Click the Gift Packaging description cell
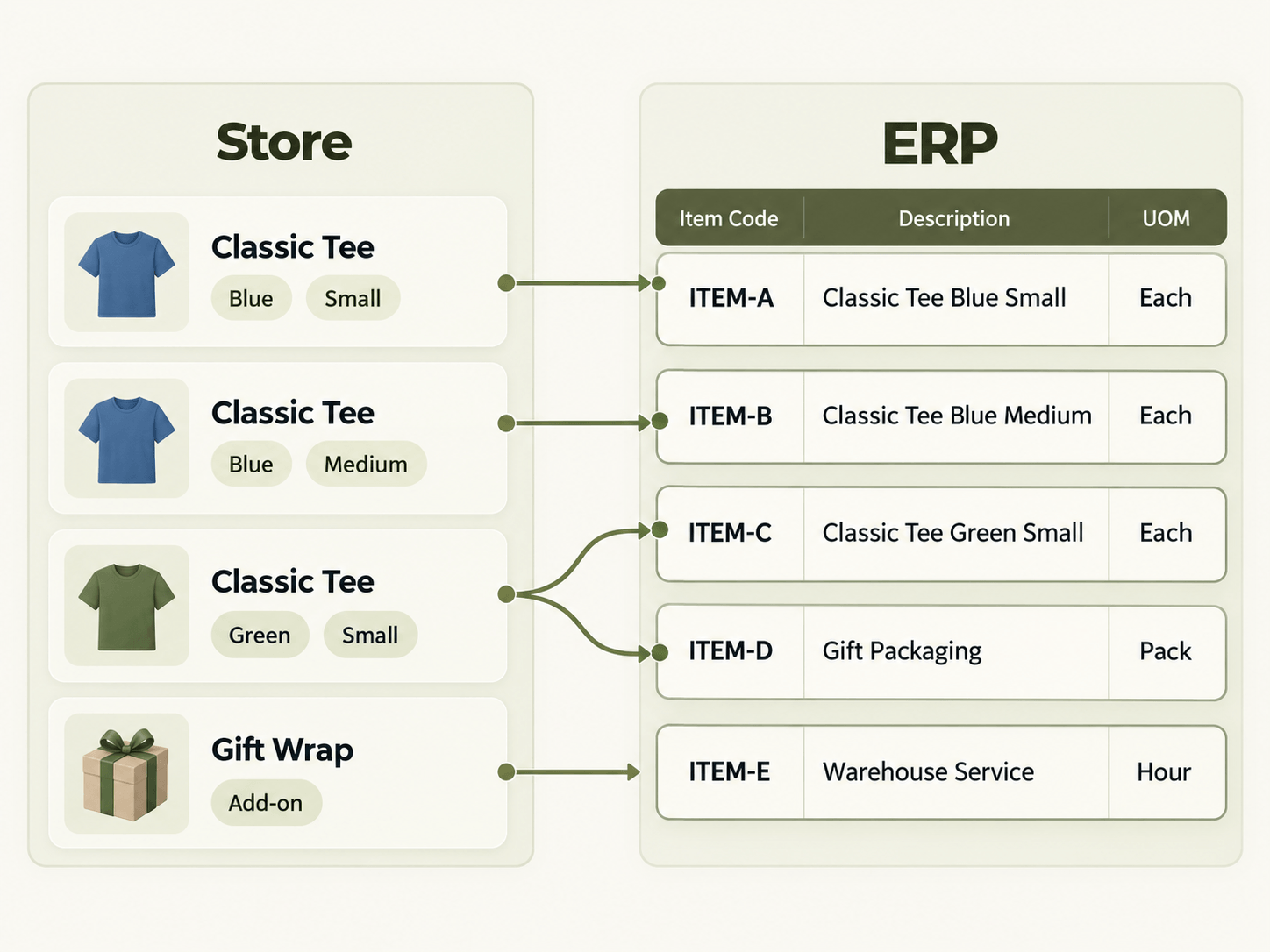Screen dimensions: 1270x952 956,651
